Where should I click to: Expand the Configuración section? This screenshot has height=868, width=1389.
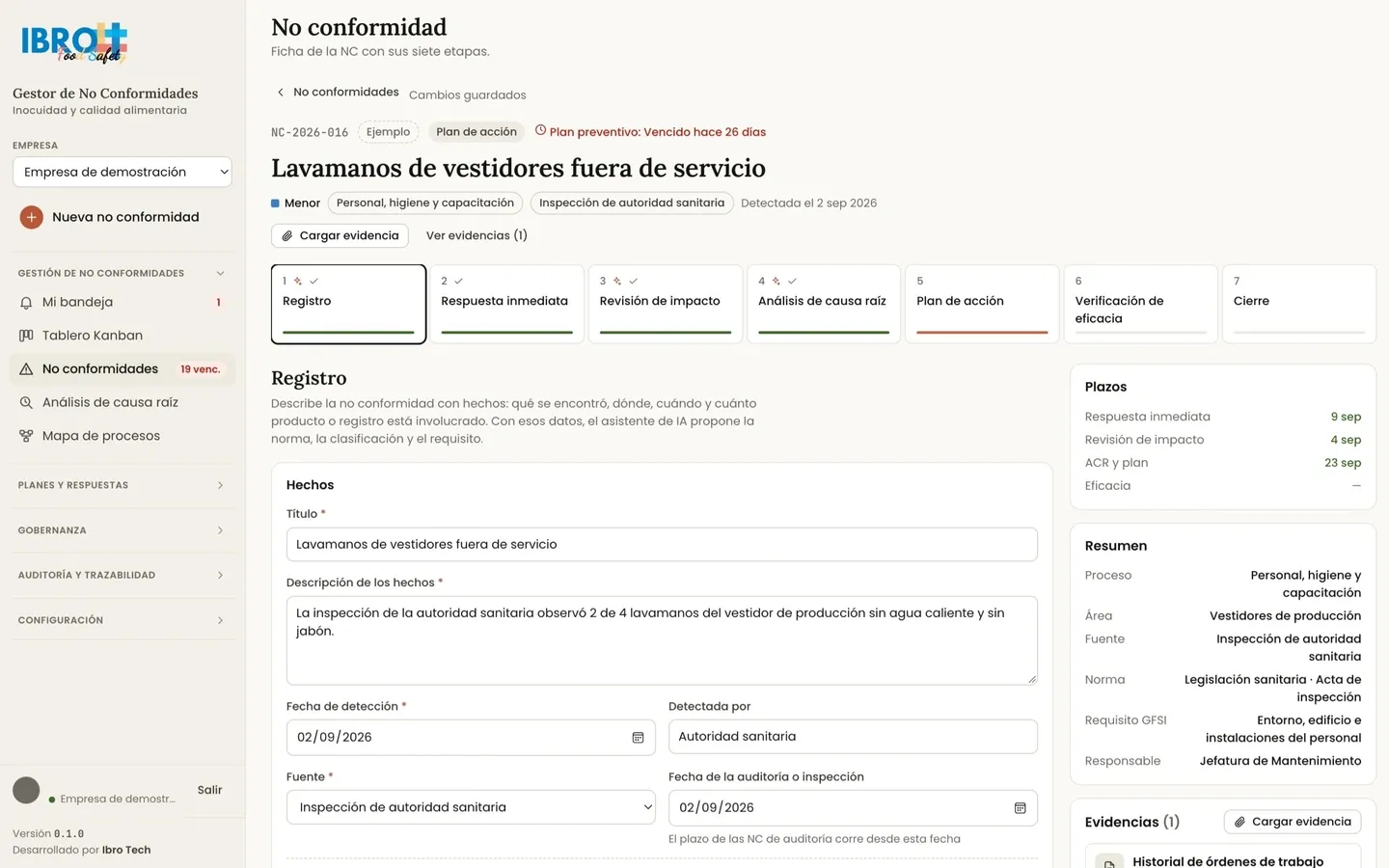click(122, 620)
